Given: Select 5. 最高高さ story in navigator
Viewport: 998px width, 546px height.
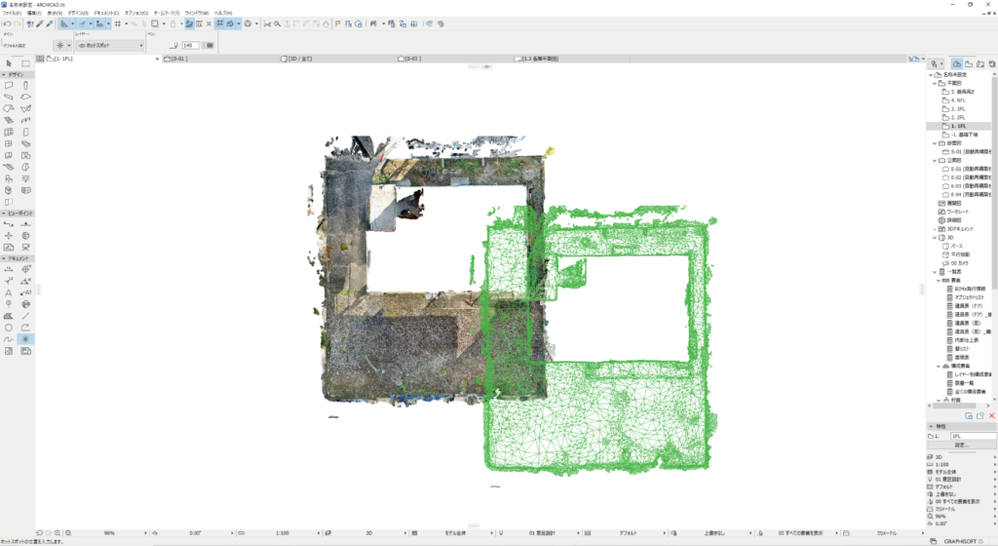Looking at the screenshot, I should click(962, 92).
